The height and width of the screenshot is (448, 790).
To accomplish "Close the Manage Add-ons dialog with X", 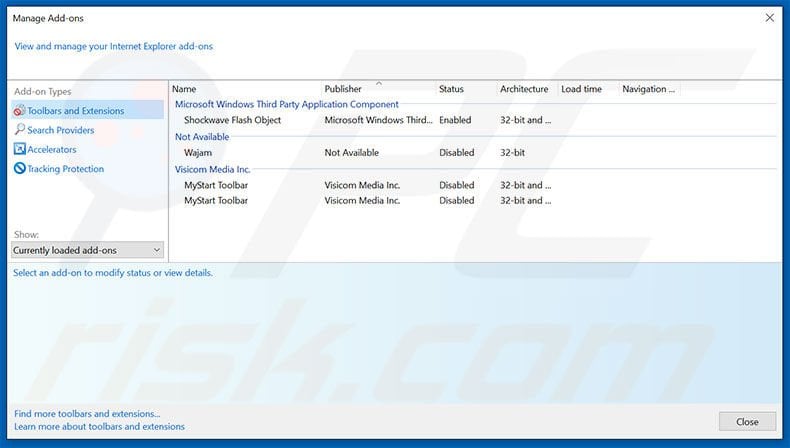I will coord(769,18).
